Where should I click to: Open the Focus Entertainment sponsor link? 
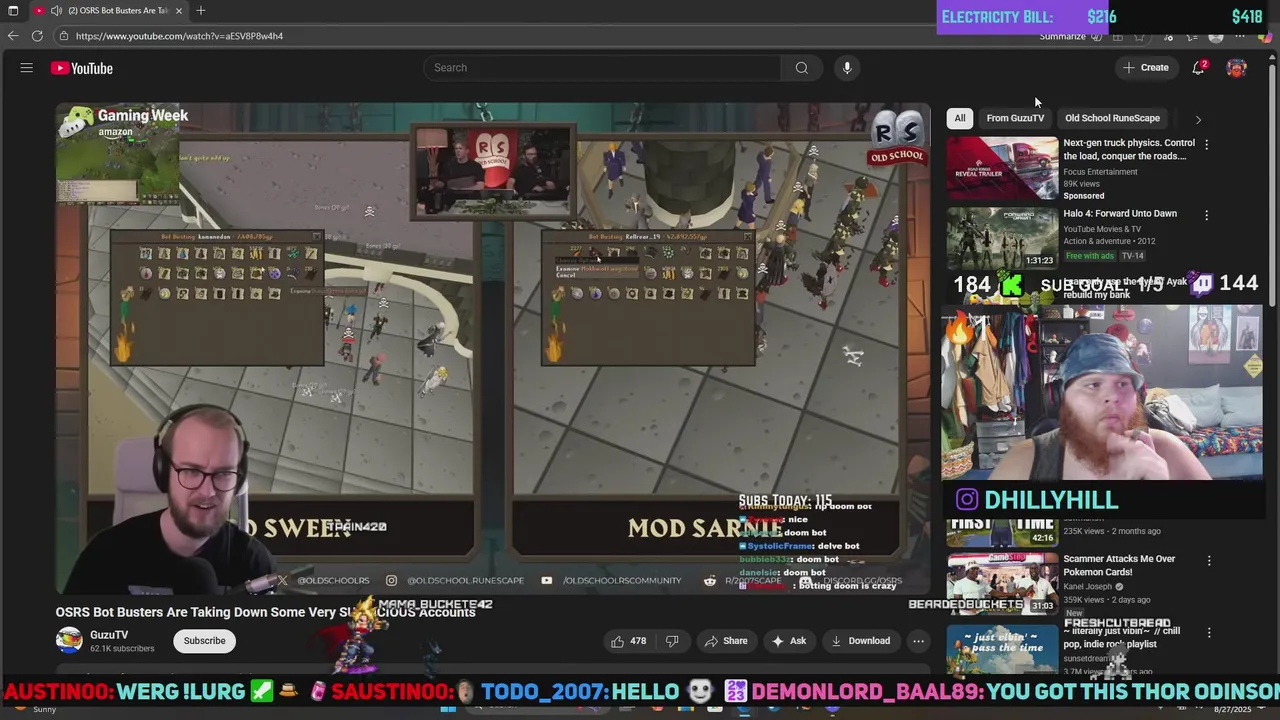[1100, 172]
